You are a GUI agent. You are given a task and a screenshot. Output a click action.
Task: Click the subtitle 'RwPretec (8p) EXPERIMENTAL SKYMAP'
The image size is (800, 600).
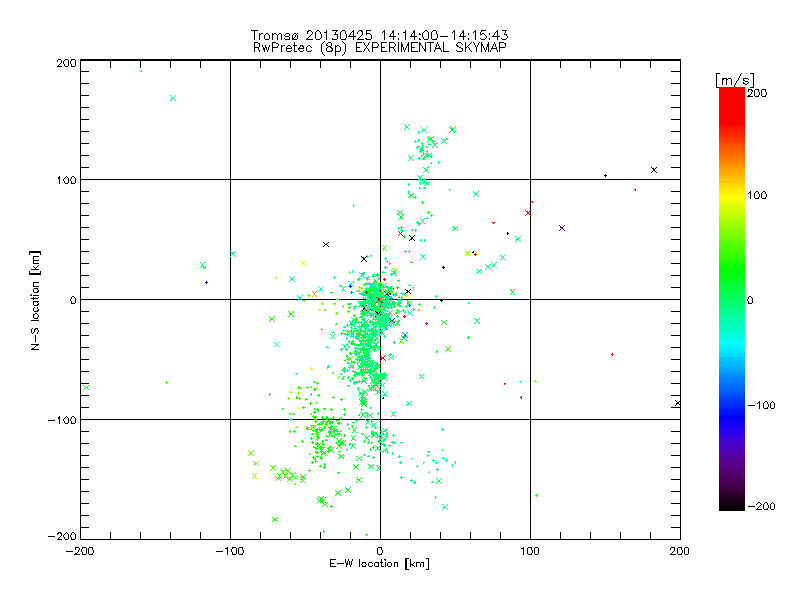click(x=380, y=48)
